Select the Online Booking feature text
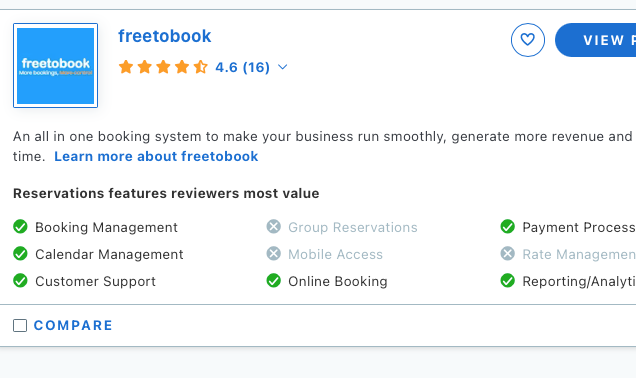Viewport: 636px width, 378px height. click(x=338, y=281)
